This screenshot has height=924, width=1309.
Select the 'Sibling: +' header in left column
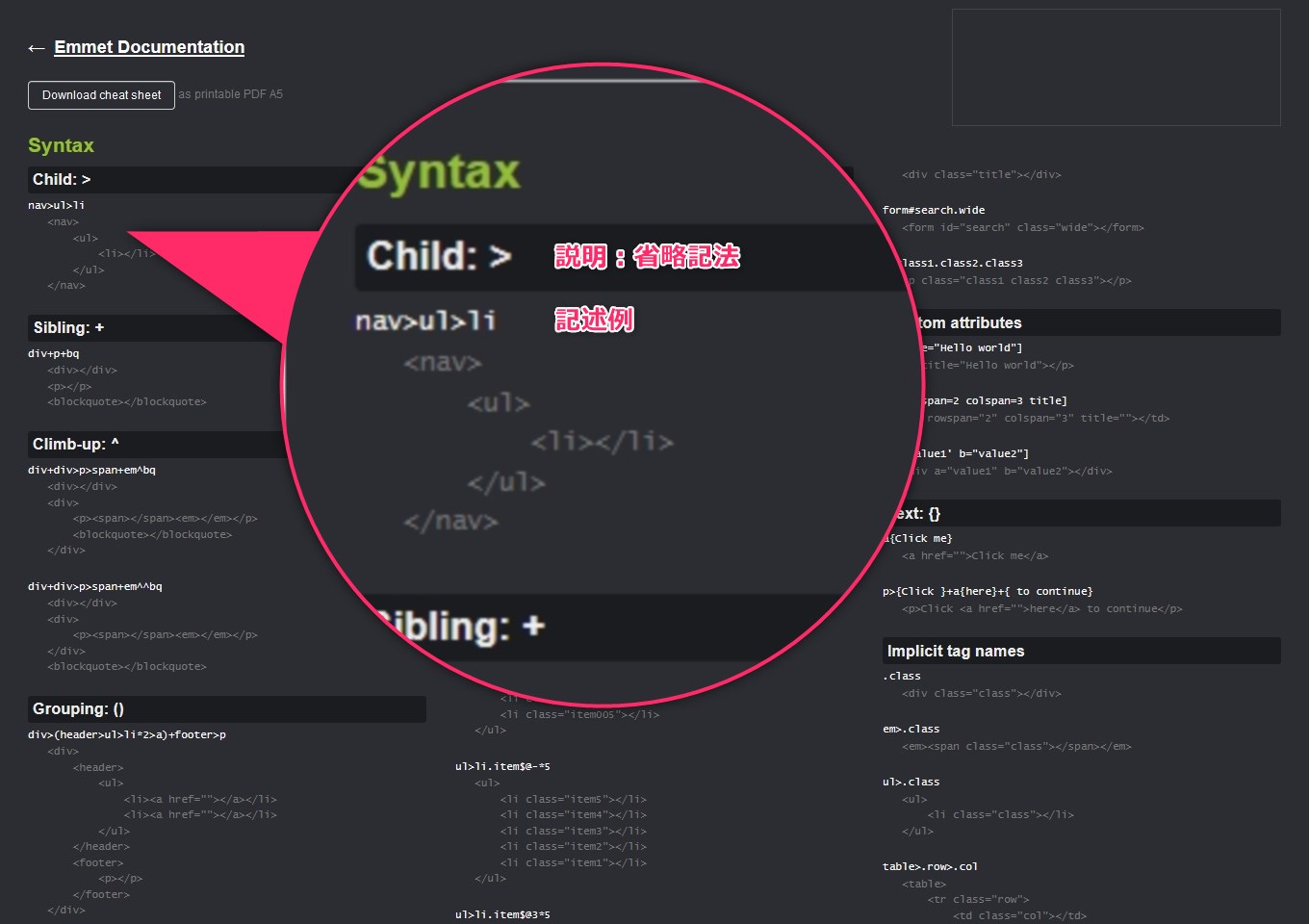click(159, 328)
